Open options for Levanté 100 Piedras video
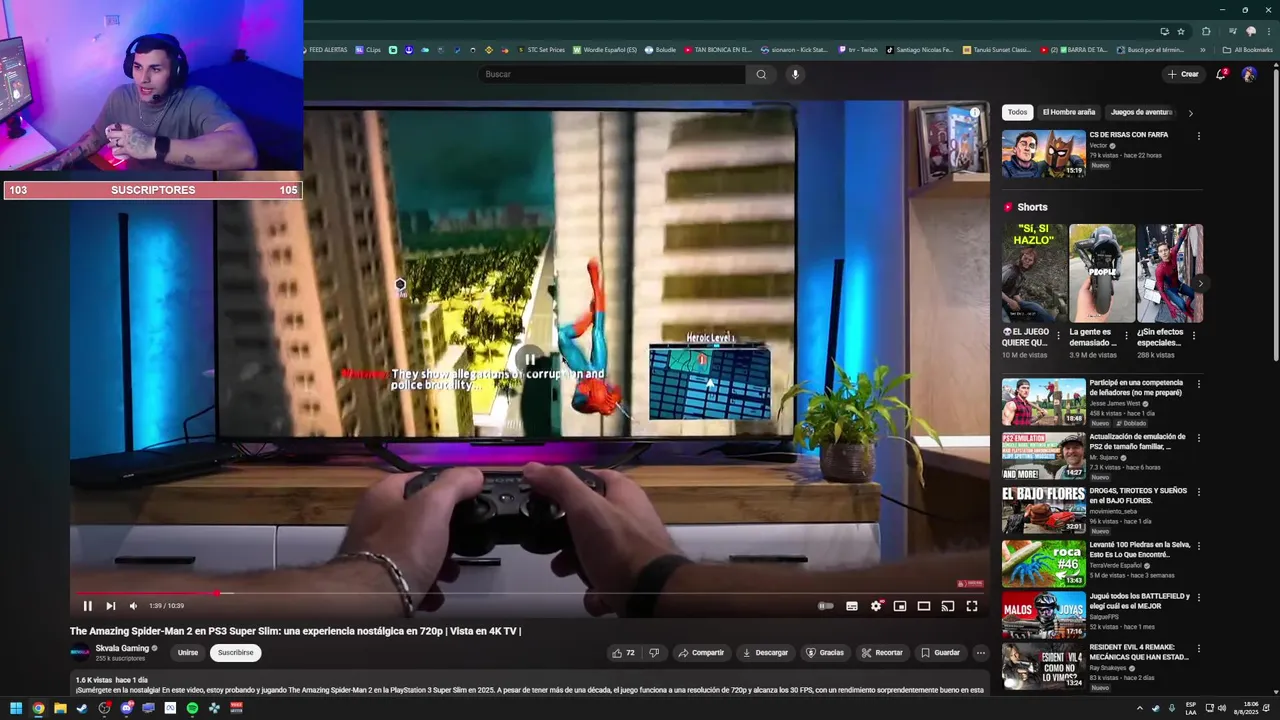The height and width of the screenshot is (720, 1280). [1199, 546]
